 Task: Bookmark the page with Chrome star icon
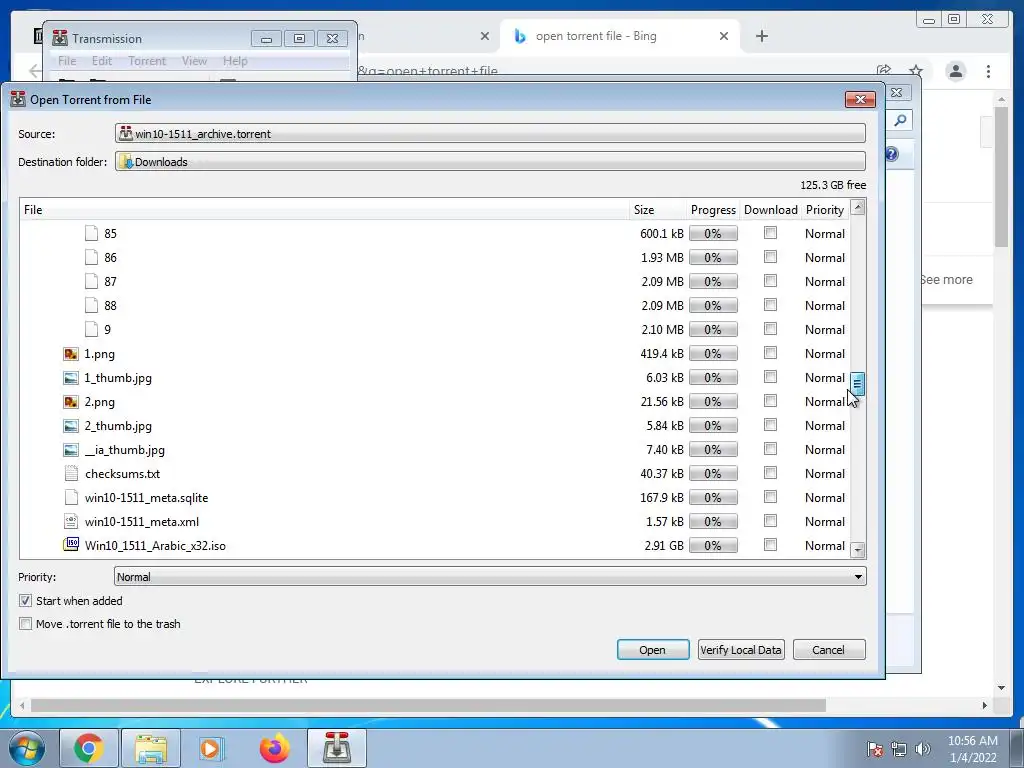916,71
